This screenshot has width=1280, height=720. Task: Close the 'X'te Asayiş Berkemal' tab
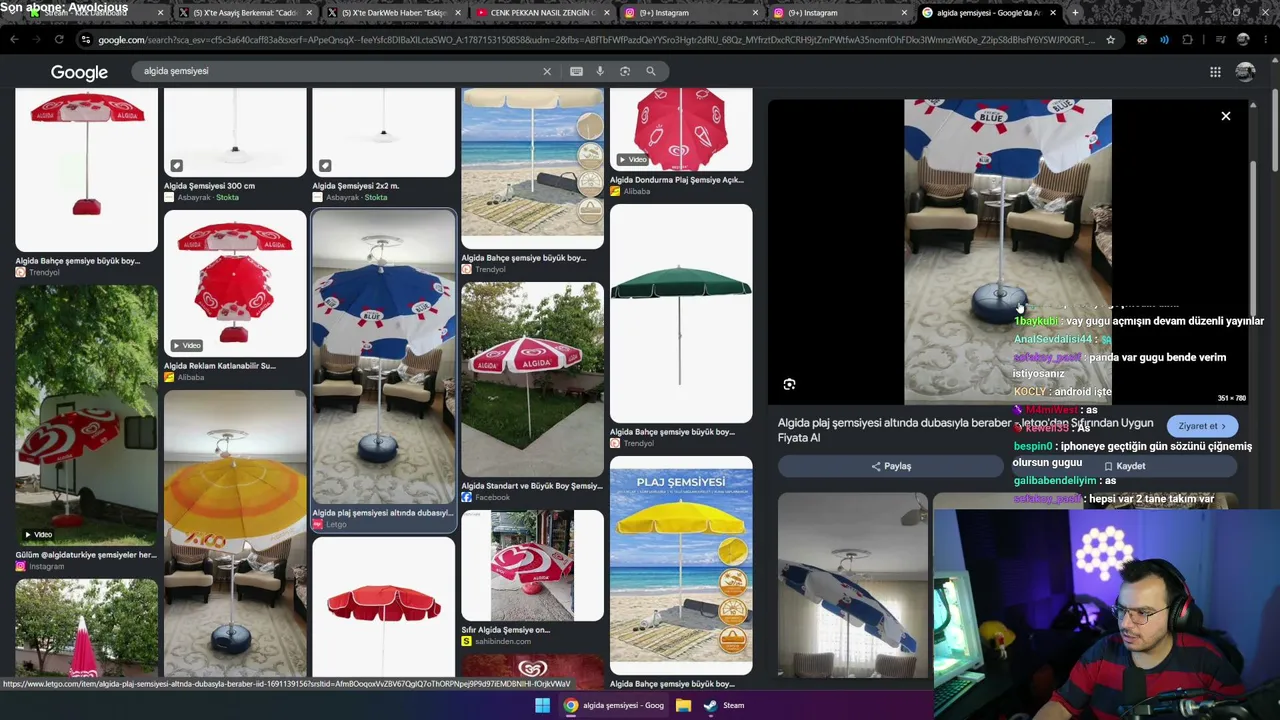point(308,13)
